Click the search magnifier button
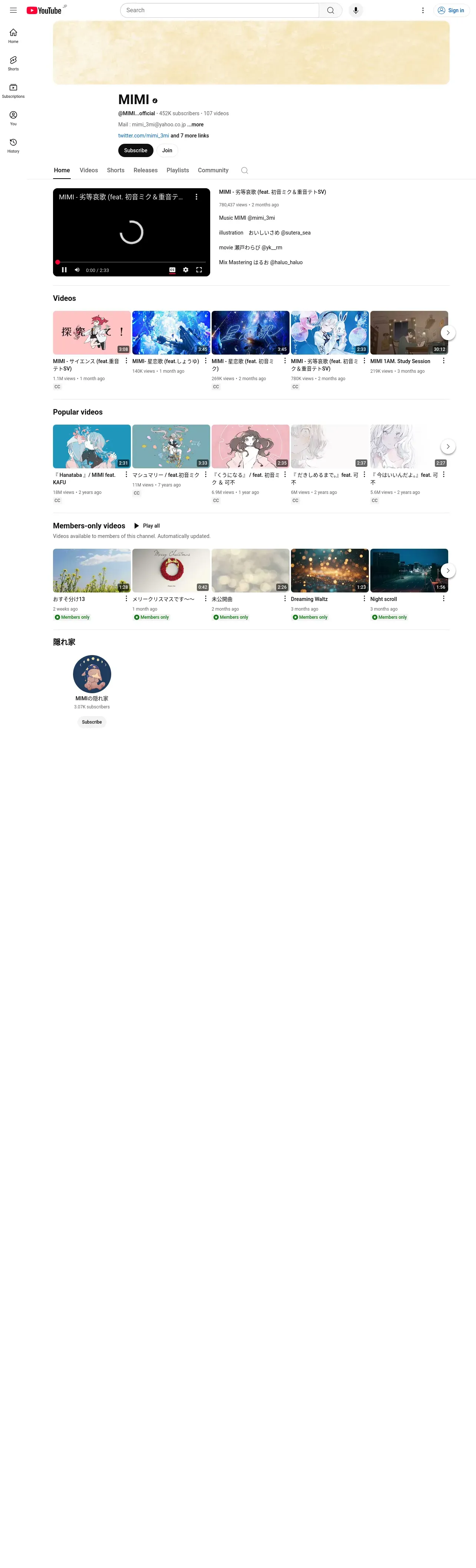Image resolution: width=476 pixels, height=1568 pixels. pos(331,10)
